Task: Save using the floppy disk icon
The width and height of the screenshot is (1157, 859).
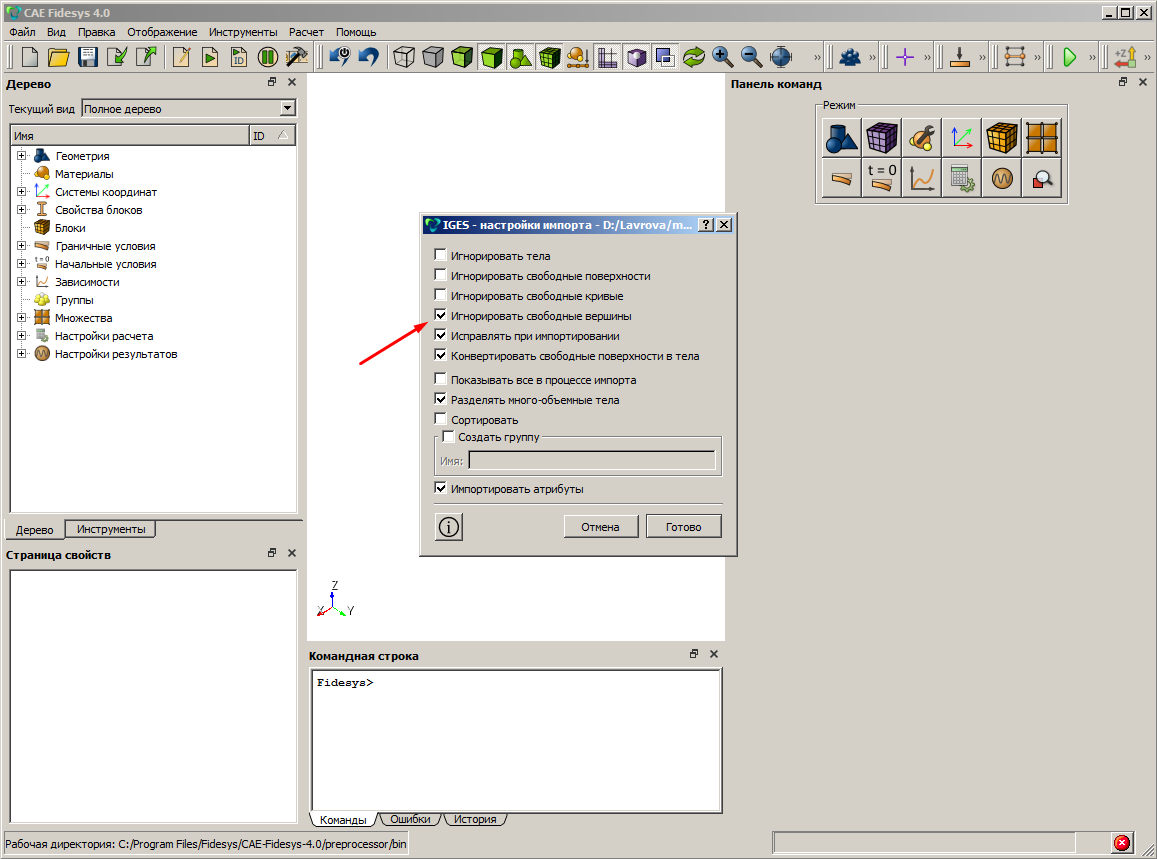Action: pyautogui.click(x=88, y=57)
